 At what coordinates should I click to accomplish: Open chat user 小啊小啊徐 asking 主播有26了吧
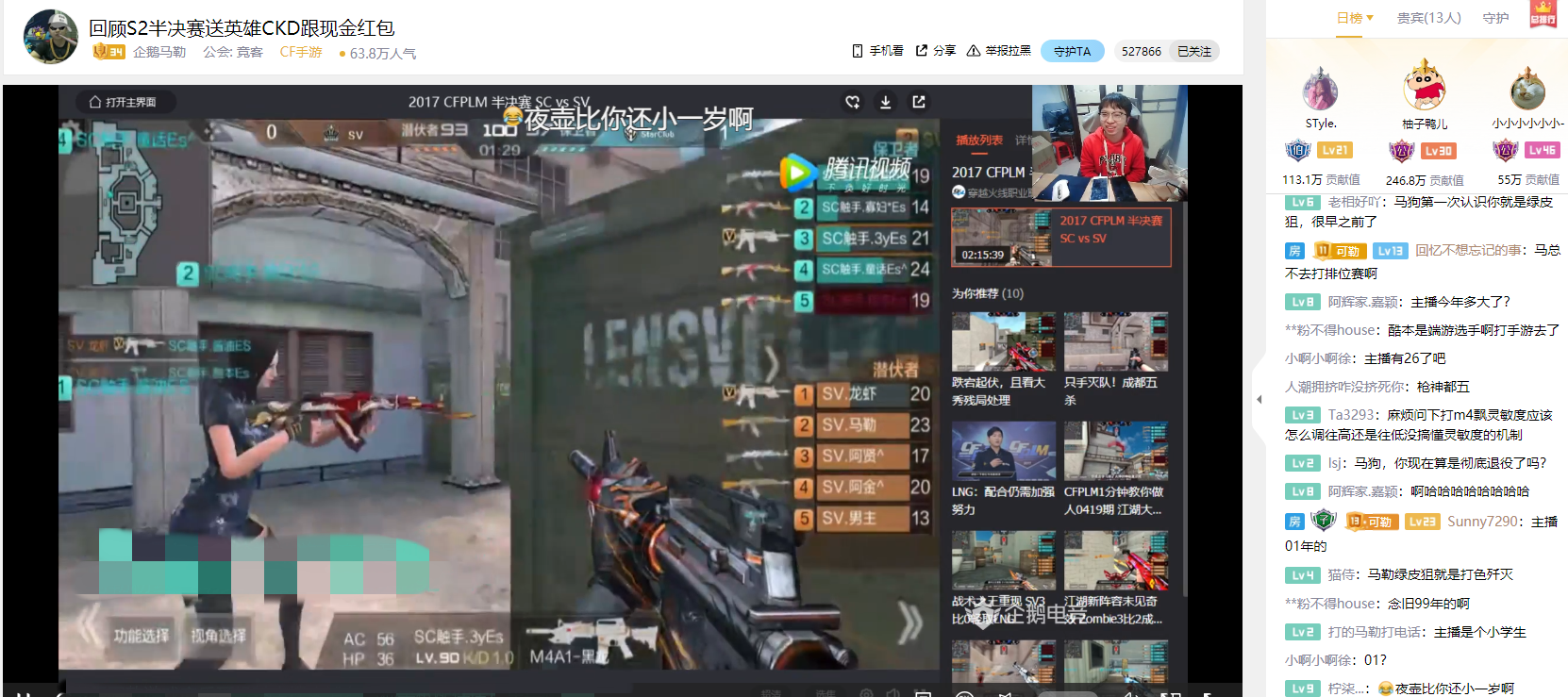(x=1319, y=357)
